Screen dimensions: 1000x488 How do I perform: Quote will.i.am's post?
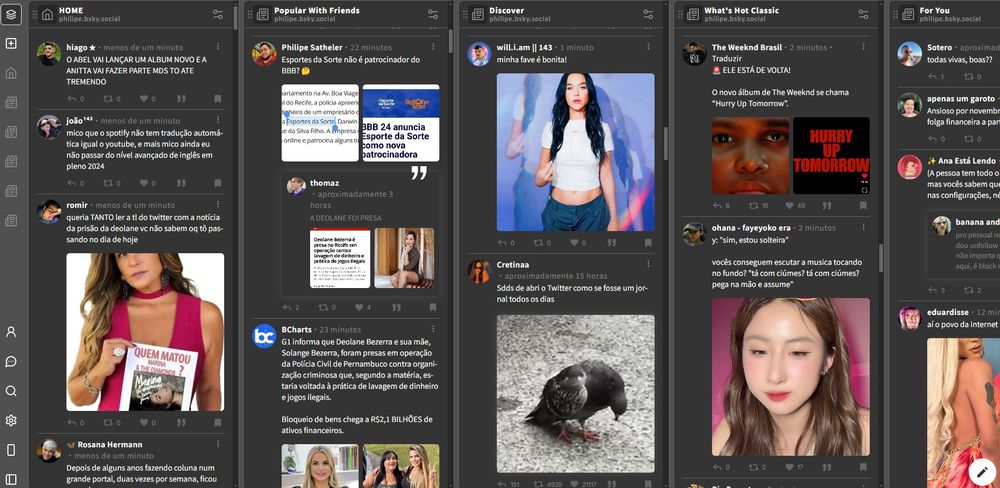coord(612,243)
